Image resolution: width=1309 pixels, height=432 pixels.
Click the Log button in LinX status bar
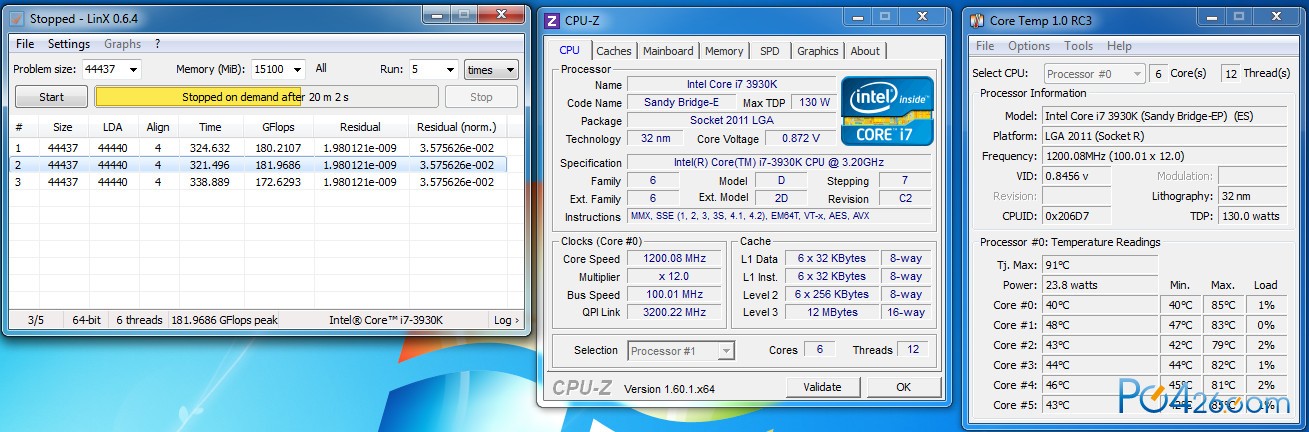point(506,320)
